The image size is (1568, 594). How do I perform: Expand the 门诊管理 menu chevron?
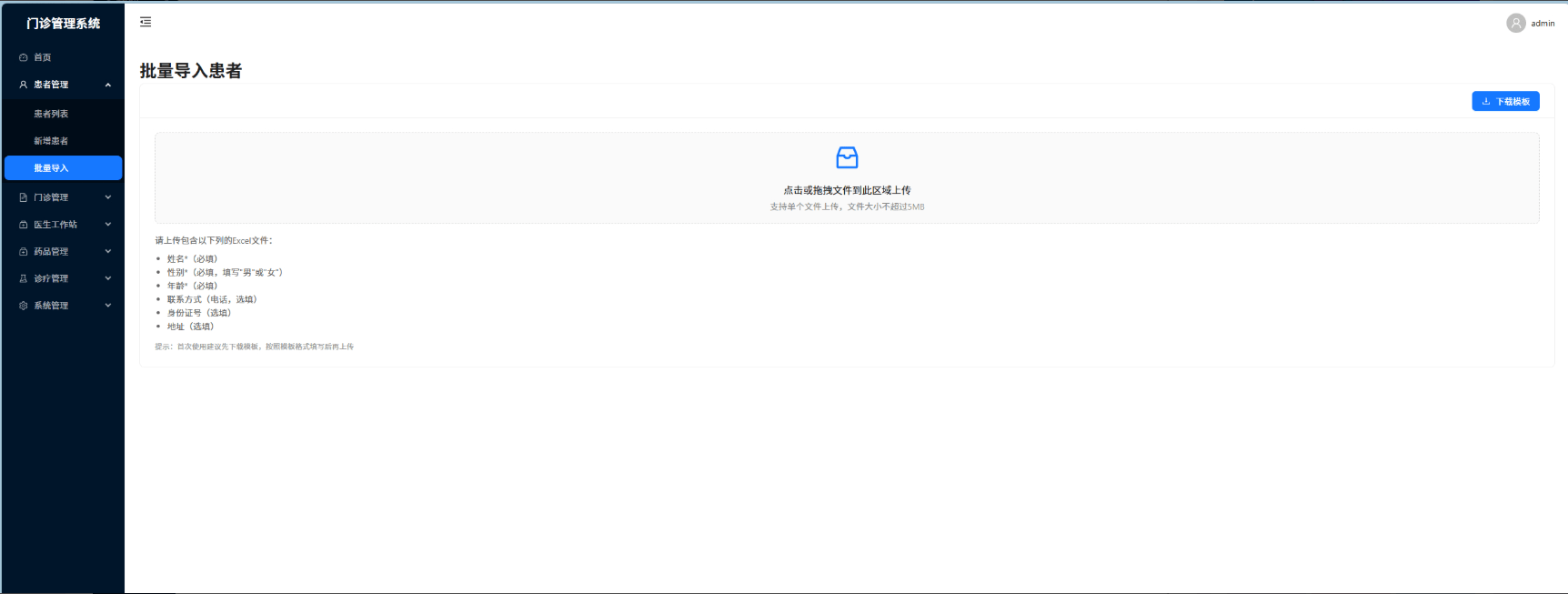point(108,197)
